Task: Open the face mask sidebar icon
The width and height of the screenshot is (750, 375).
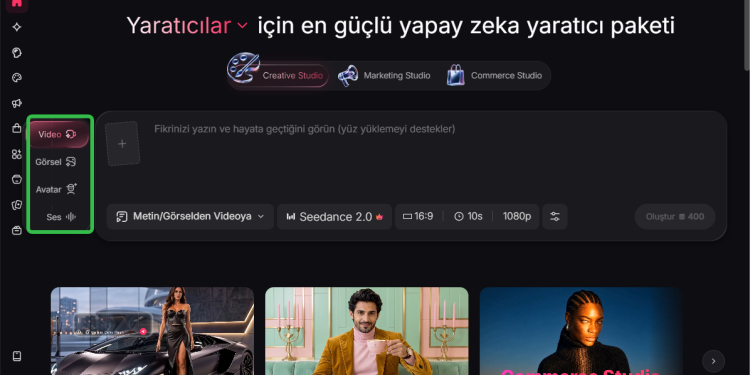Action: coord(17,179)
